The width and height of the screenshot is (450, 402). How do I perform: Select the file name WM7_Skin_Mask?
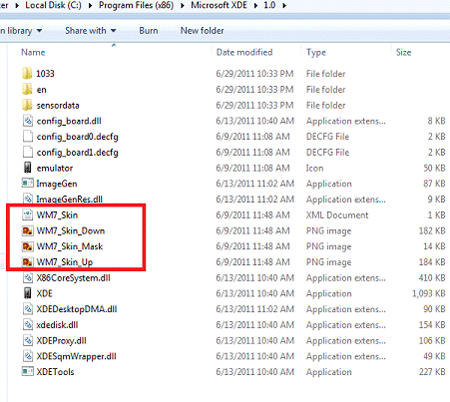(70, 246)
